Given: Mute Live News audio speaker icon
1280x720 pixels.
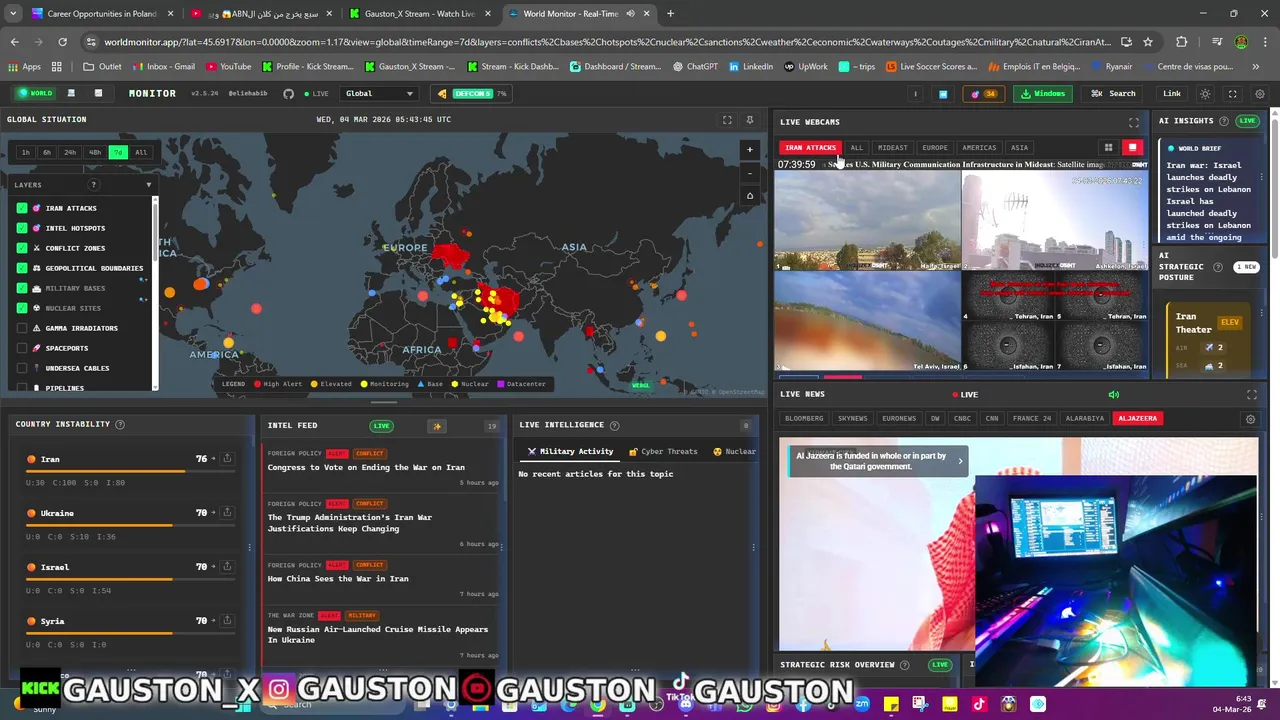Looking at the screenshot, I should pos(1113,395).
